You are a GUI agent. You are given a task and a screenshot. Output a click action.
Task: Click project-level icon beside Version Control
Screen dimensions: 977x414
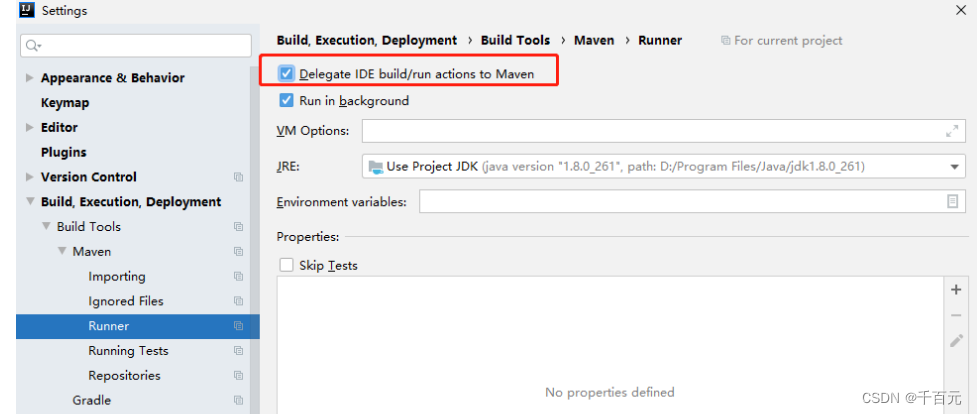[x=238, y=177]
